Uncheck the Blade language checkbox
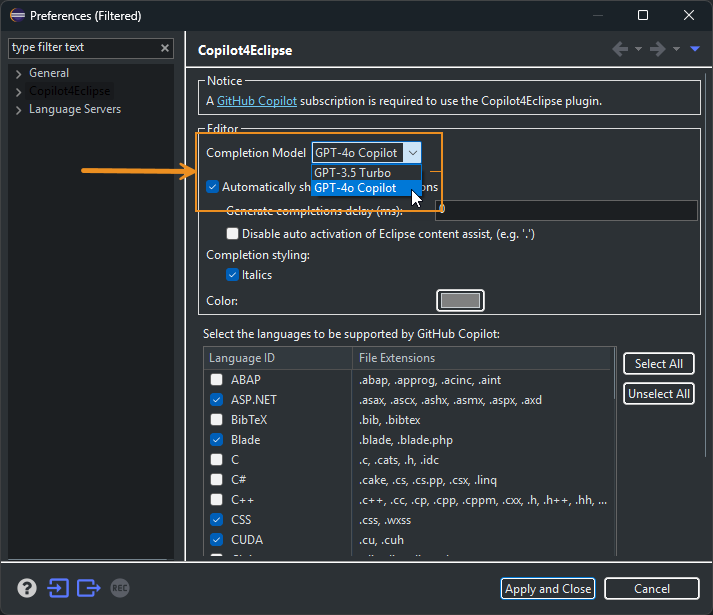This screenshot has width=713, height=615. pyautogui.click(x=216, y=439)
